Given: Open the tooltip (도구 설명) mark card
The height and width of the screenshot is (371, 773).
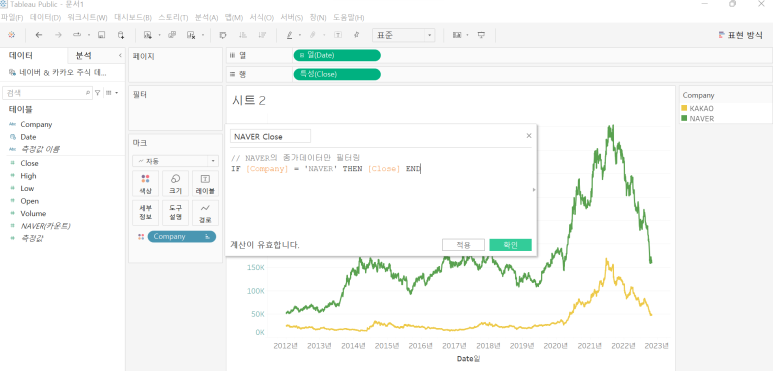Looking at the screenshot, I should pos(176,212).
